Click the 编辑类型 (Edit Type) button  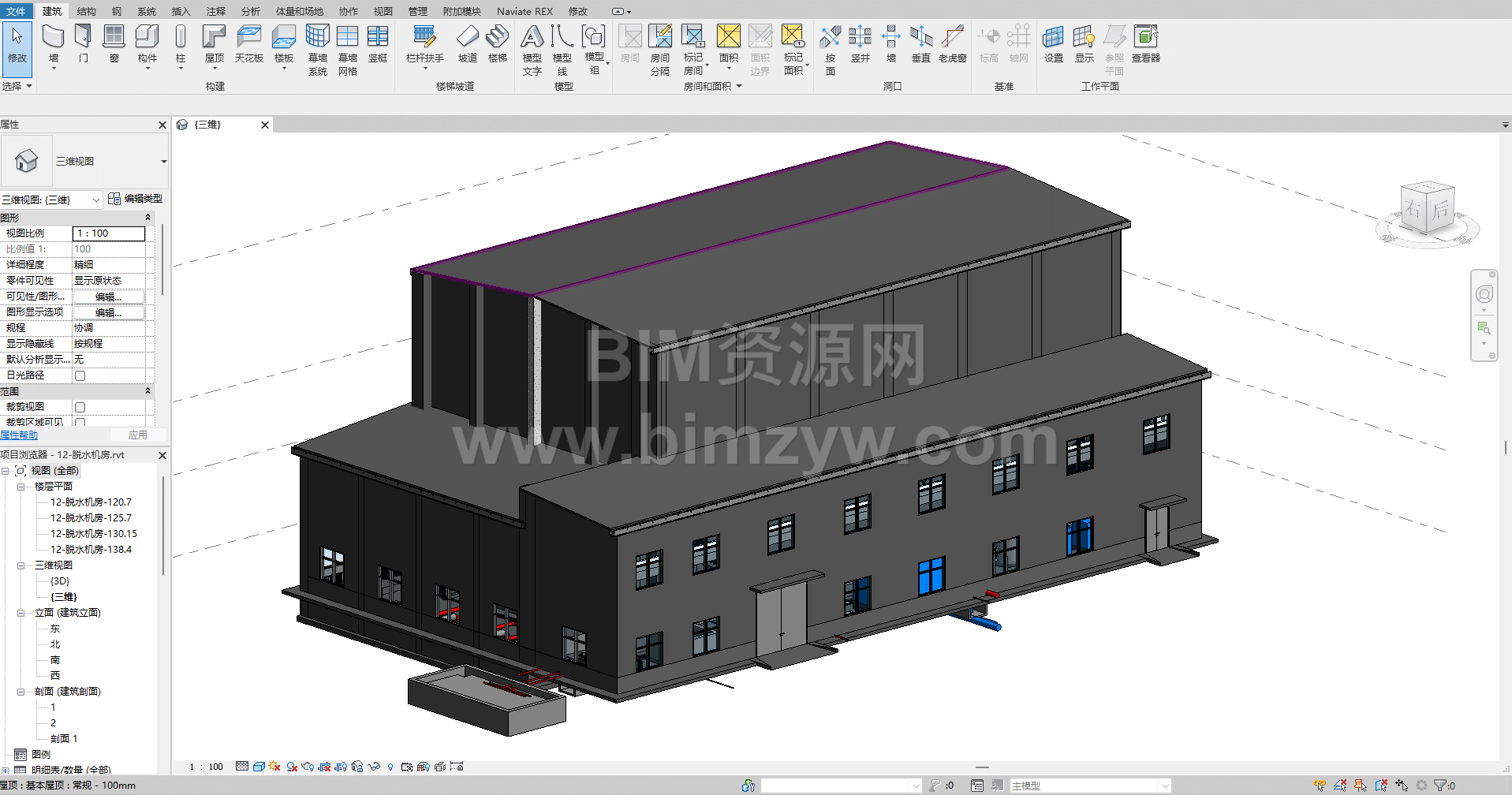(x=136, y=199)
